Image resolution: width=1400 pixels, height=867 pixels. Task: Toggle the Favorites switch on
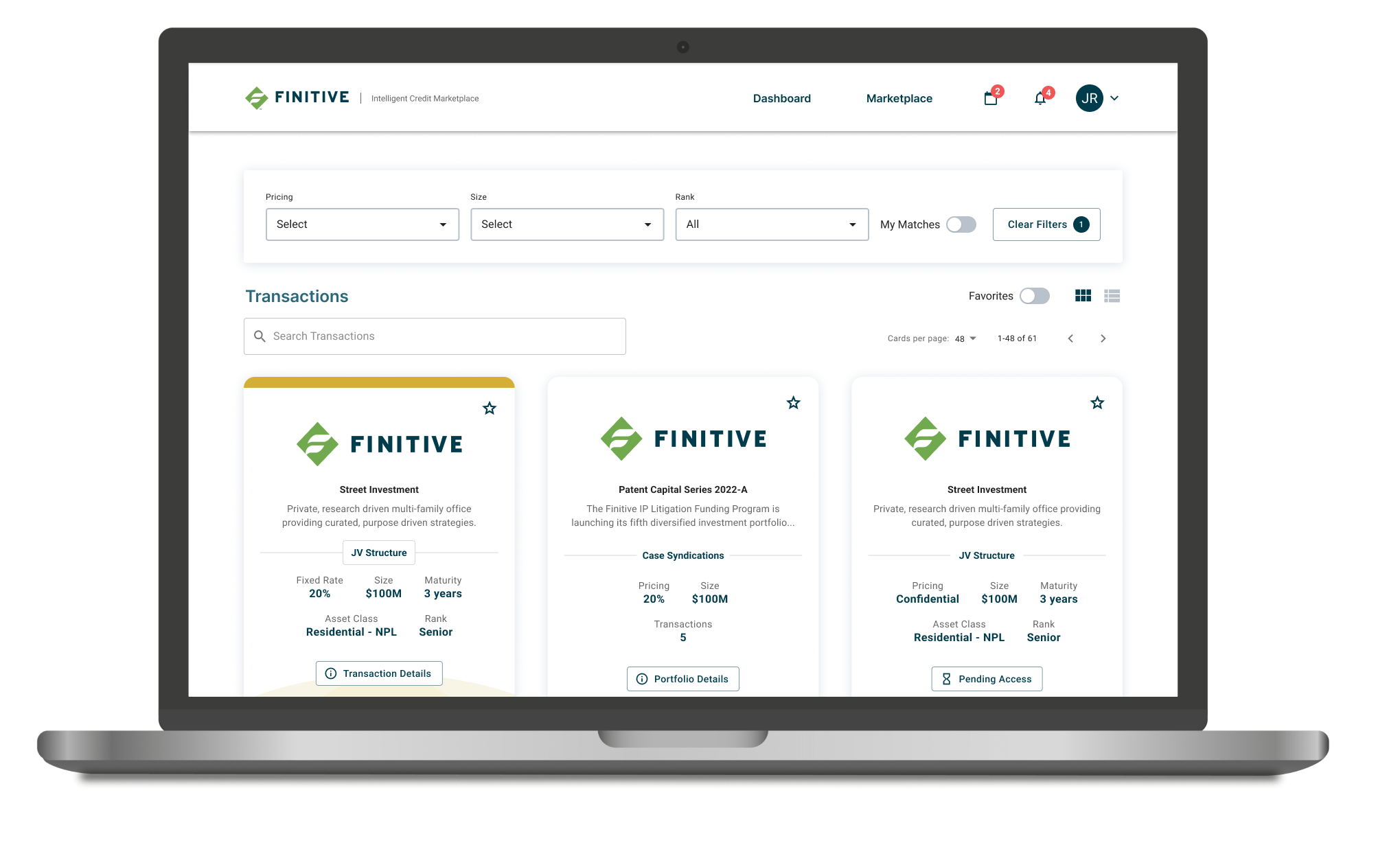tap(1036, 296)
